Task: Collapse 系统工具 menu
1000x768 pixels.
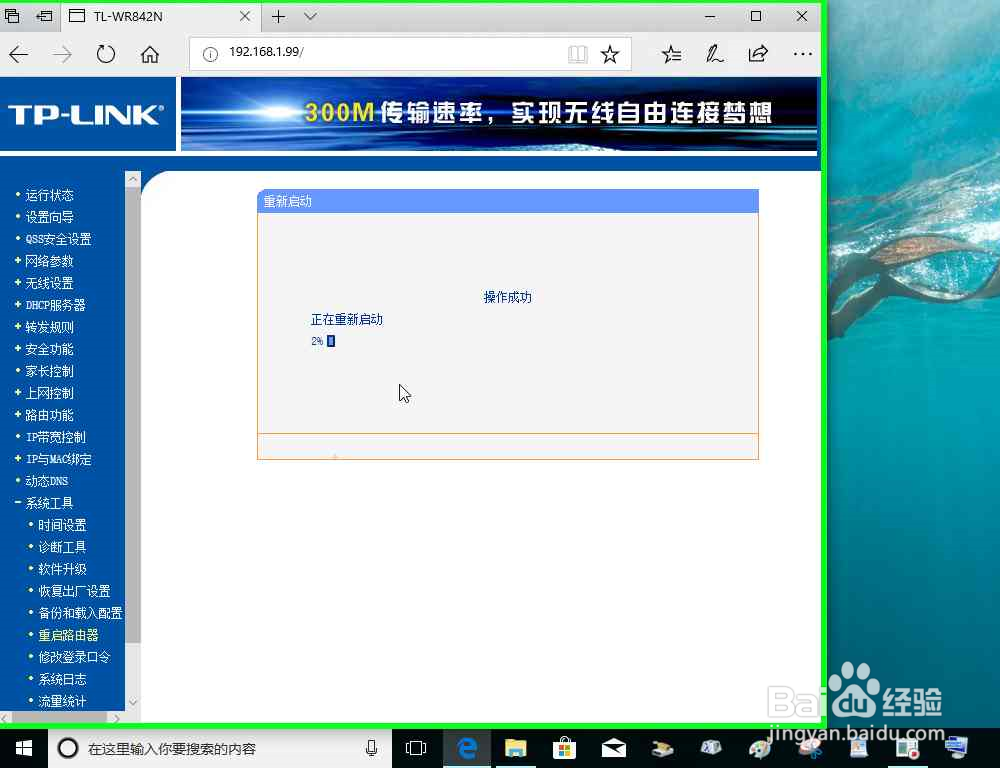Action: pyautogui.click(x=49, y=503)
